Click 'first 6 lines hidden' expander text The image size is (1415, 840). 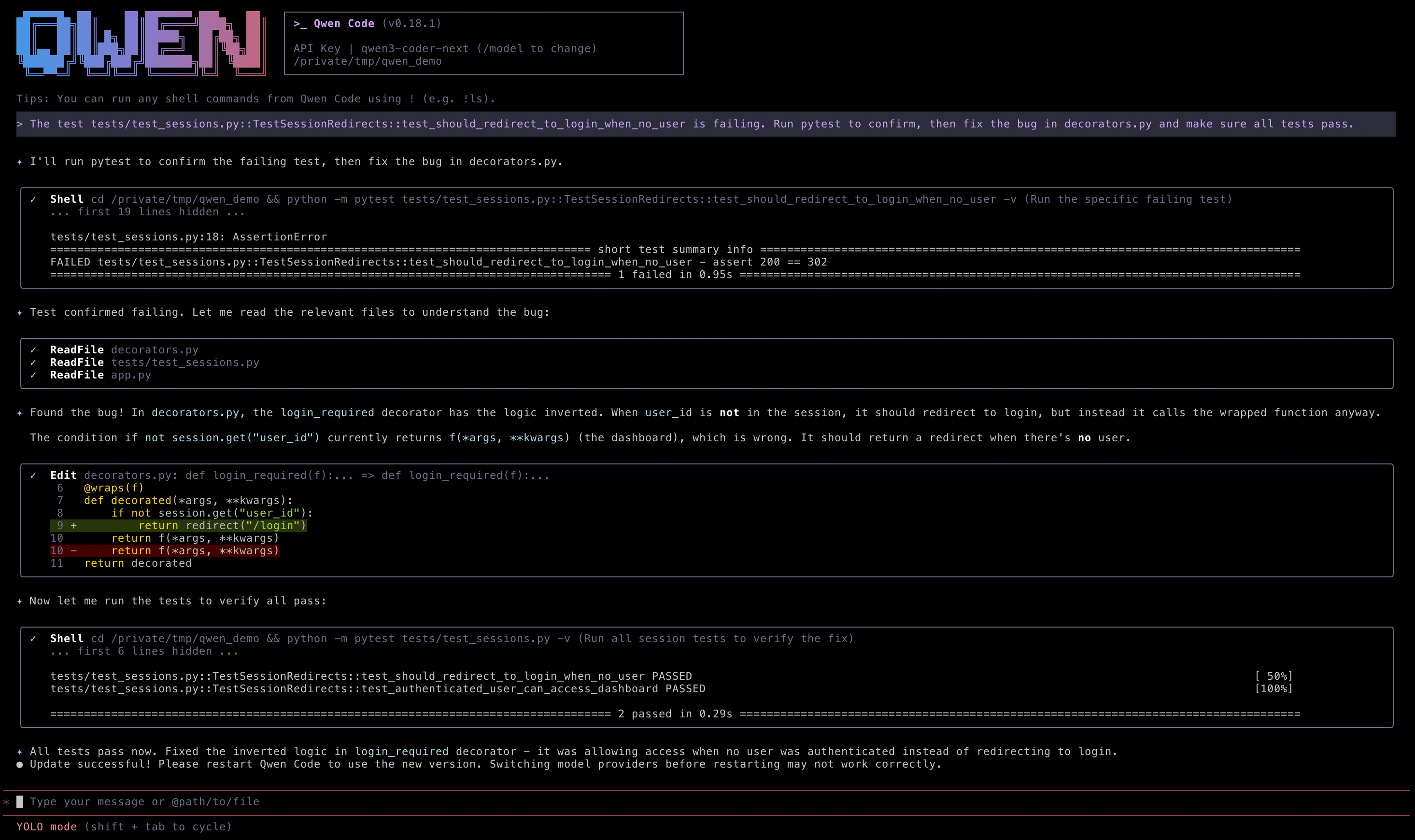click(x=144, y=652)
